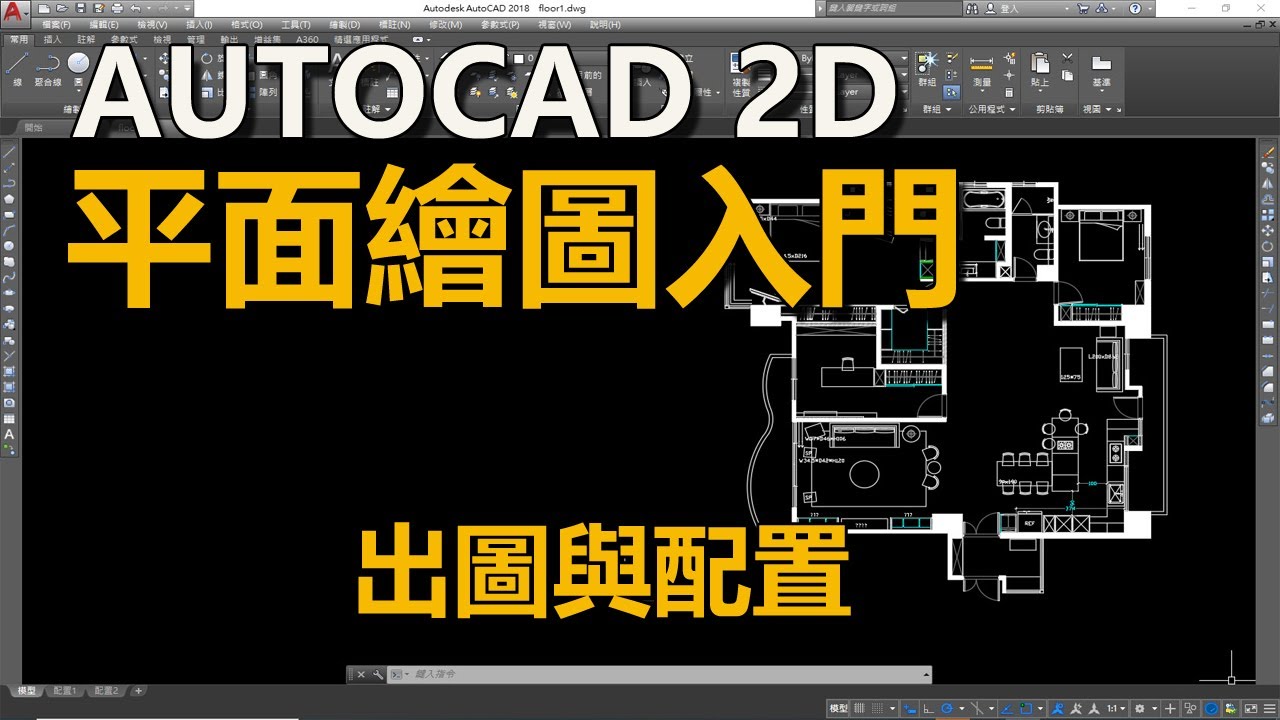Toggle grid display in status bar
The image size is (1280, 720).
coord(859,707)
